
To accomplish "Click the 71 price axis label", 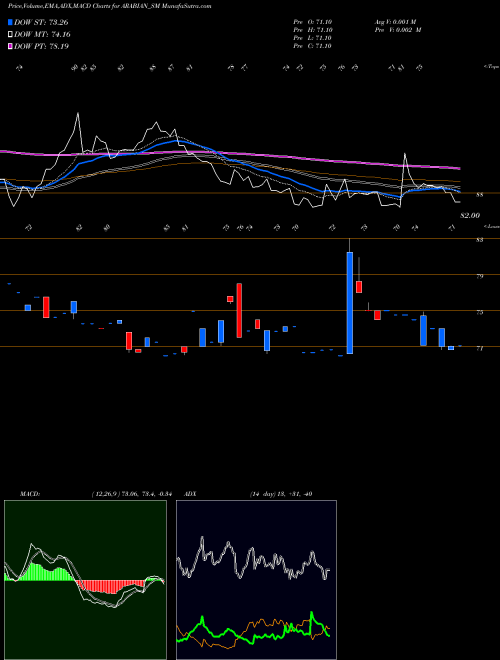I will point(479,349).
